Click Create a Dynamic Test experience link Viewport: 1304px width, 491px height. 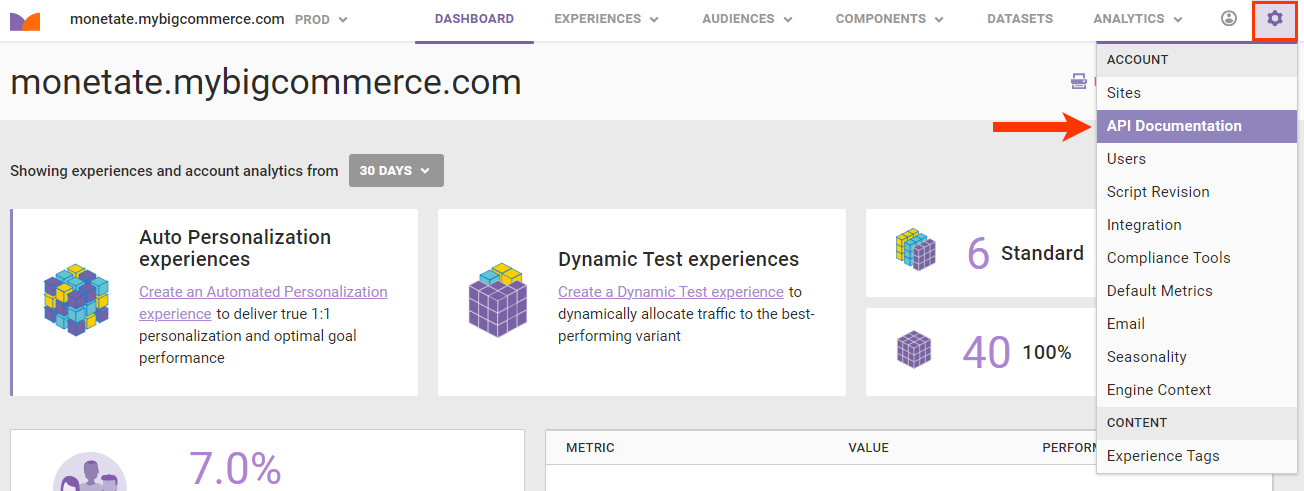coord(671,292)
